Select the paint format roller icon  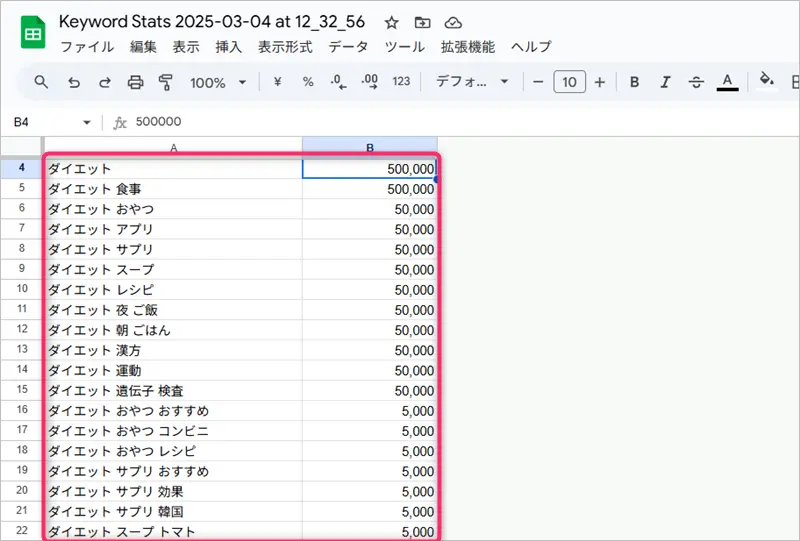166,82
